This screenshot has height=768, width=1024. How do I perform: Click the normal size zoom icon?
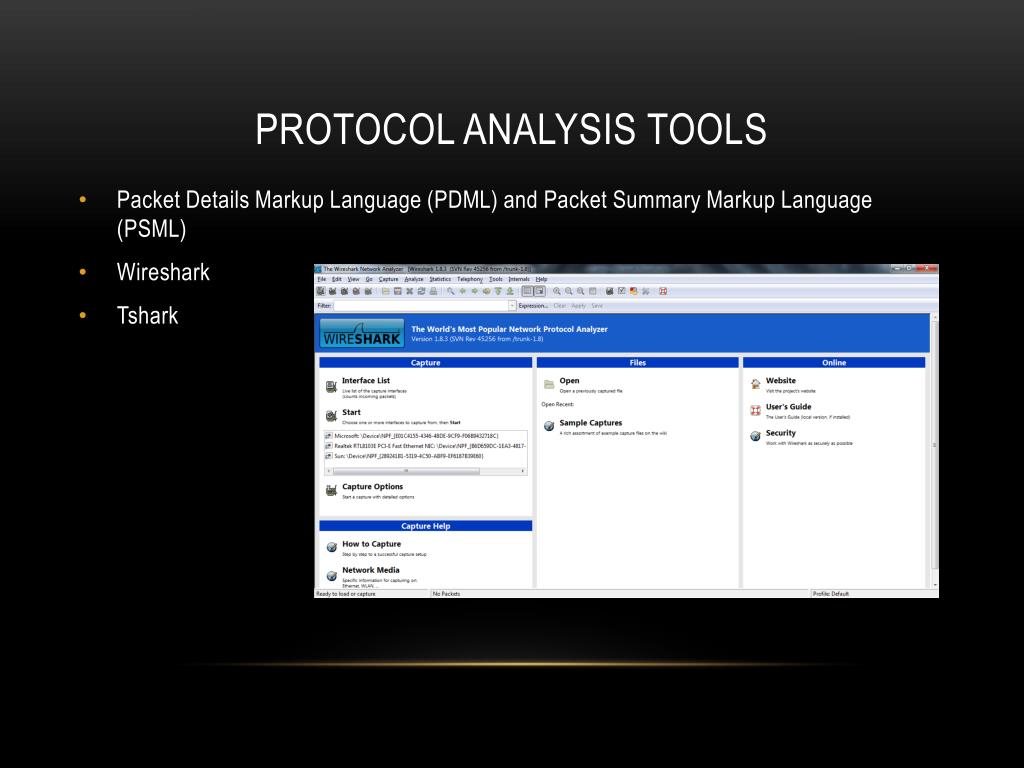pyautogui.click(x=581, y=291)
